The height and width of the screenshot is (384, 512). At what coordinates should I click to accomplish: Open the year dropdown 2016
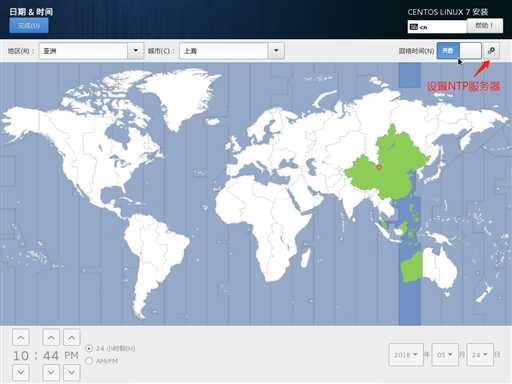406,355
